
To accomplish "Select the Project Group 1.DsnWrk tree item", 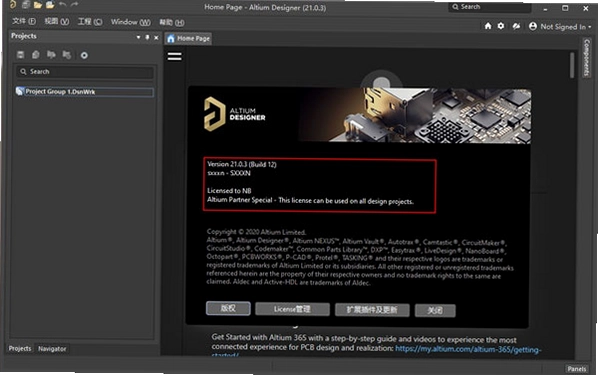I will (85, 92).
